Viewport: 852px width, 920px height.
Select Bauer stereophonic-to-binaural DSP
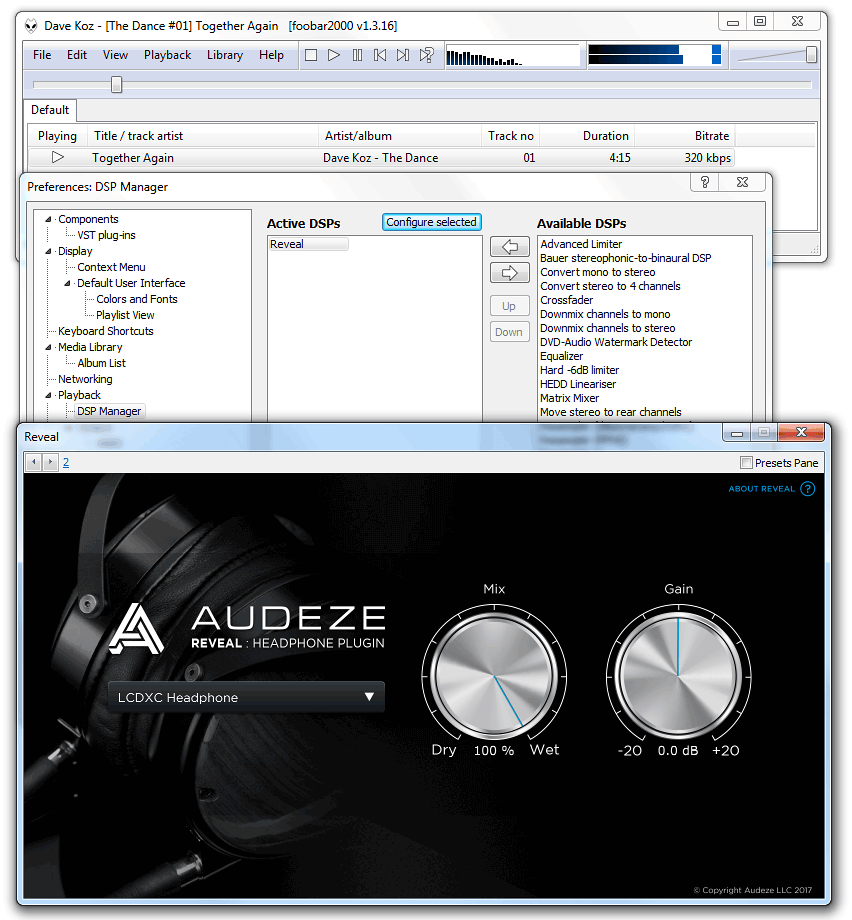point(626,258)
